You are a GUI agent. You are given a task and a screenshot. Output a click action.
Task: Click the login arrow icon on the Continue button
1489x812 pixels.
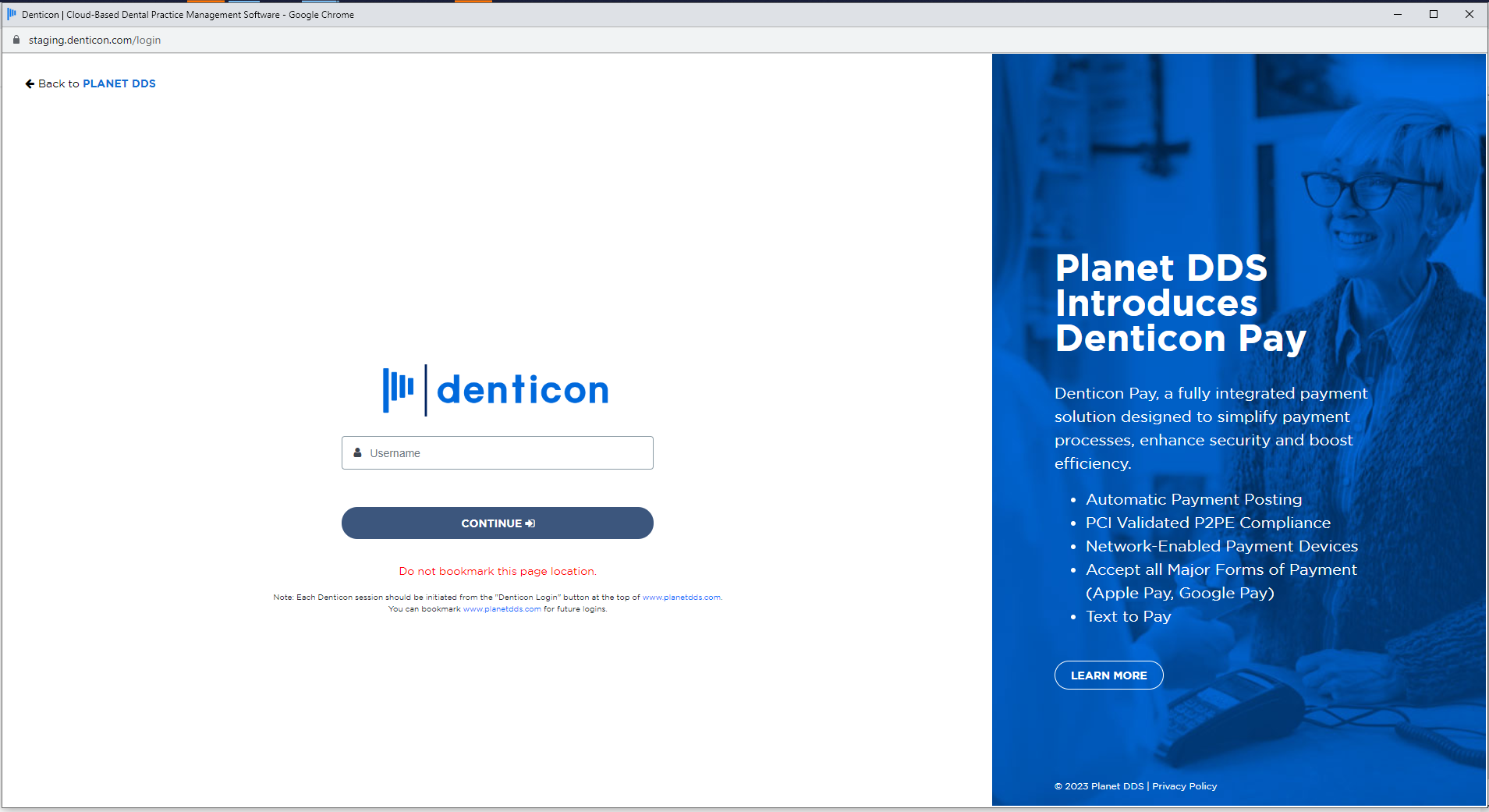[530, 523]
